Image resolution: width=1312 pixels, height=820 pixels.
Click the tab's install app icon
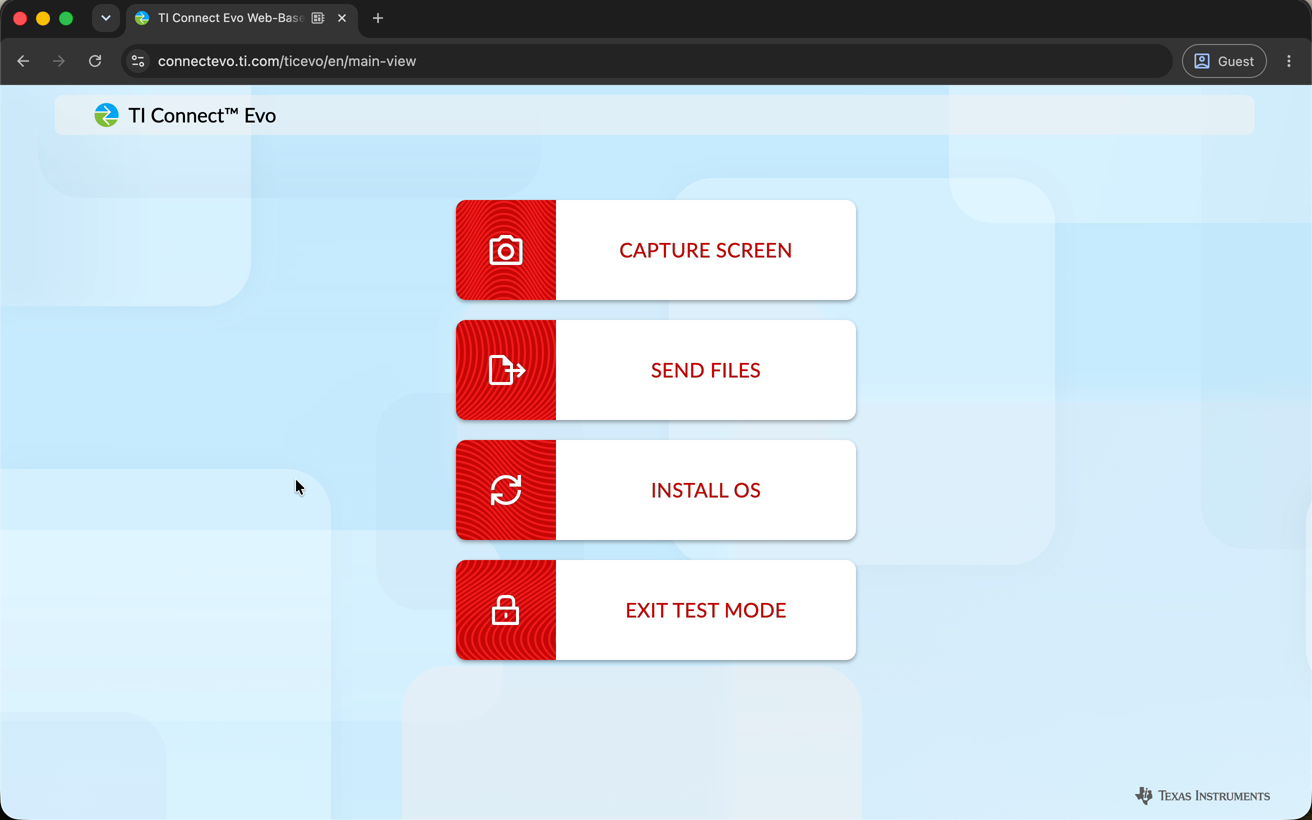(x=318, y=18)
